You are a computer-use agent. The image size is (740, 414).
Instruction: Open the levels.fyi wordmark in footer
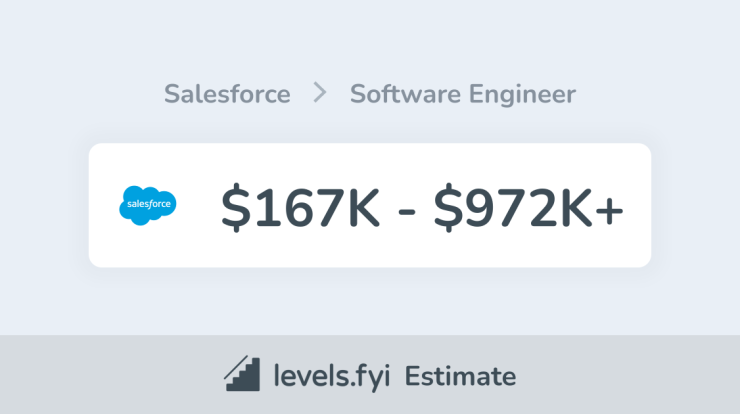click(x=332, y=376)
